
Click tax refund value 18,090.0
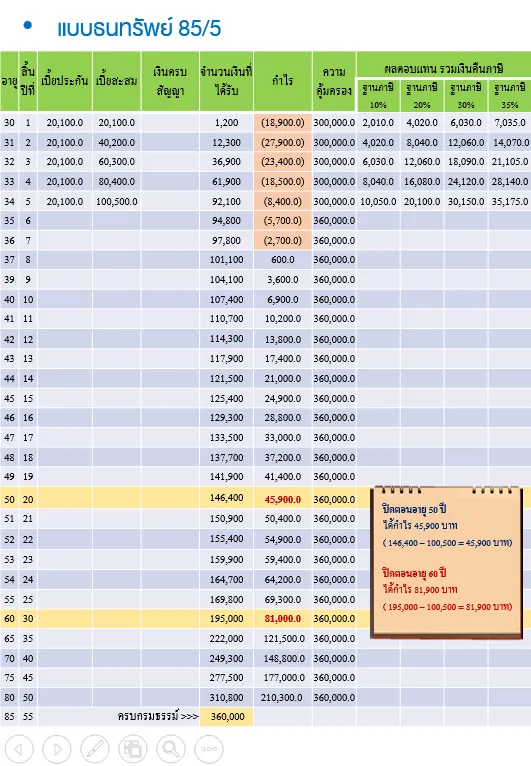(x=466, y=162)
